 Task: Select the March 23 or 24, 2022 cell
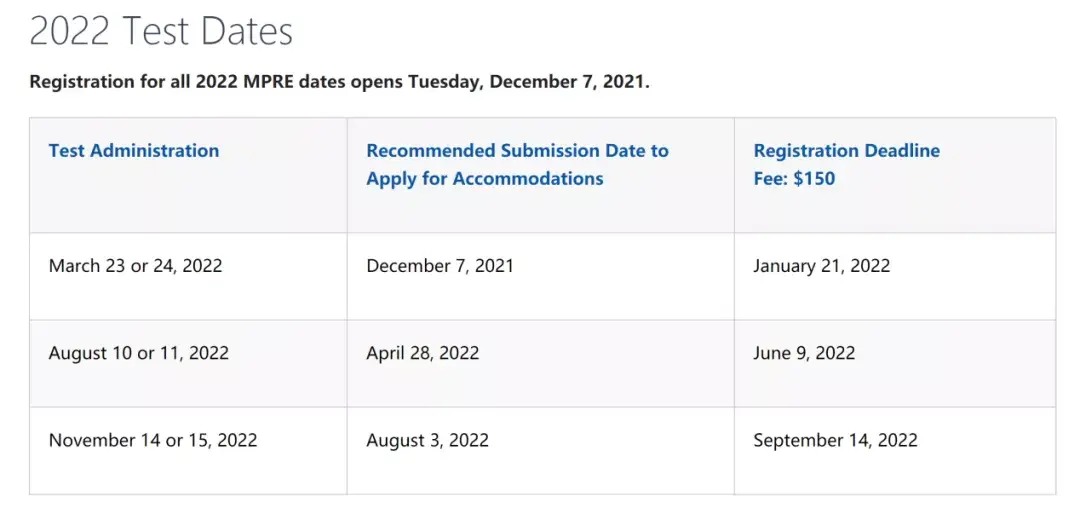coord(135,266)
